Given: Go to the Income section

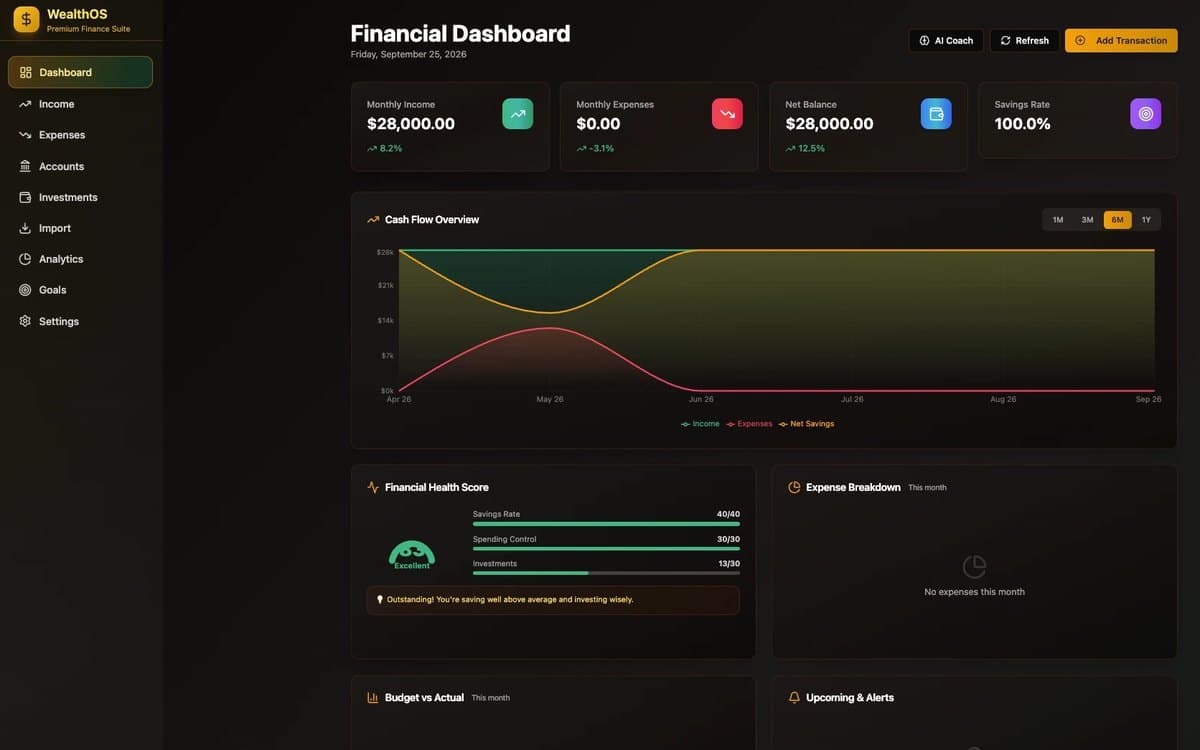Looking at the screenshot, I should (80, 104).
